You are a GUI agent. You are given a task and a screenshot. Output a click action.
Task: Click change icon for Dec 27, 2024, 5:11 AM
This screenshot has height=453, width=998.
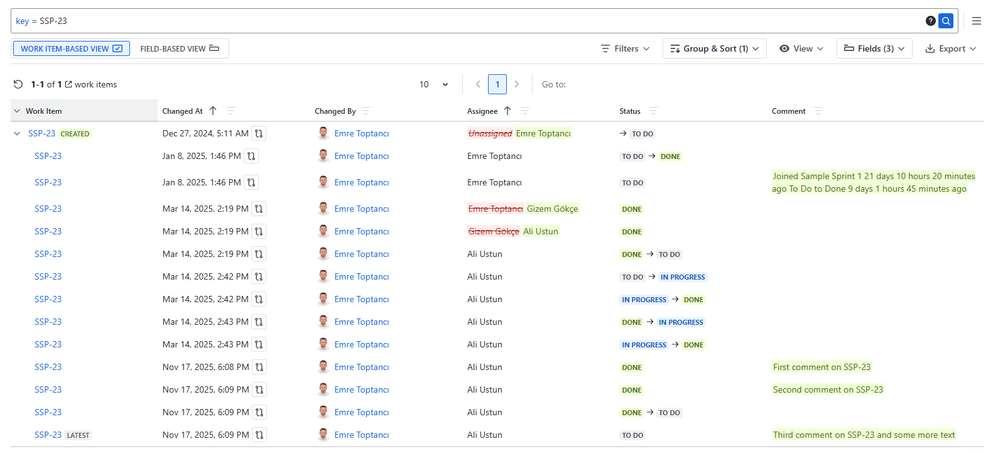coord(259,134)
